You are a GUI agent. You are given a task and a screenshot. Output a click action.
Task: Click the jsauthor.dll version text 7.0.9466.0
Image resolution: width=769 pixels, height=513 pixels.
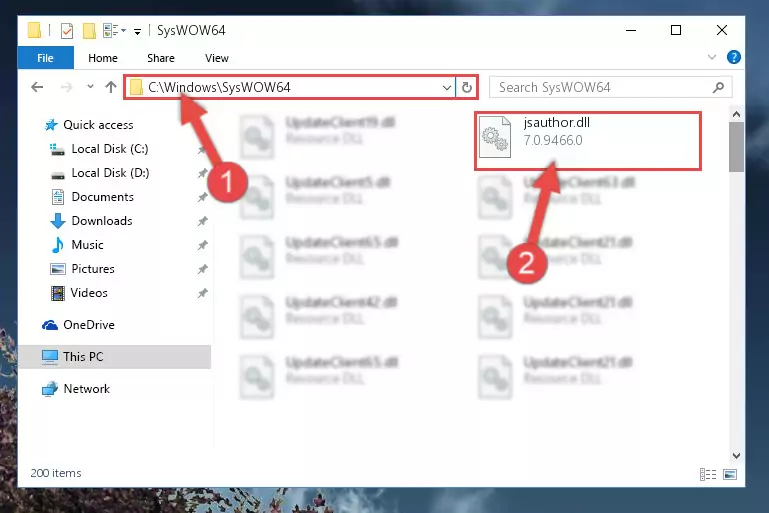pyautogui.click(x=553, y=141)
